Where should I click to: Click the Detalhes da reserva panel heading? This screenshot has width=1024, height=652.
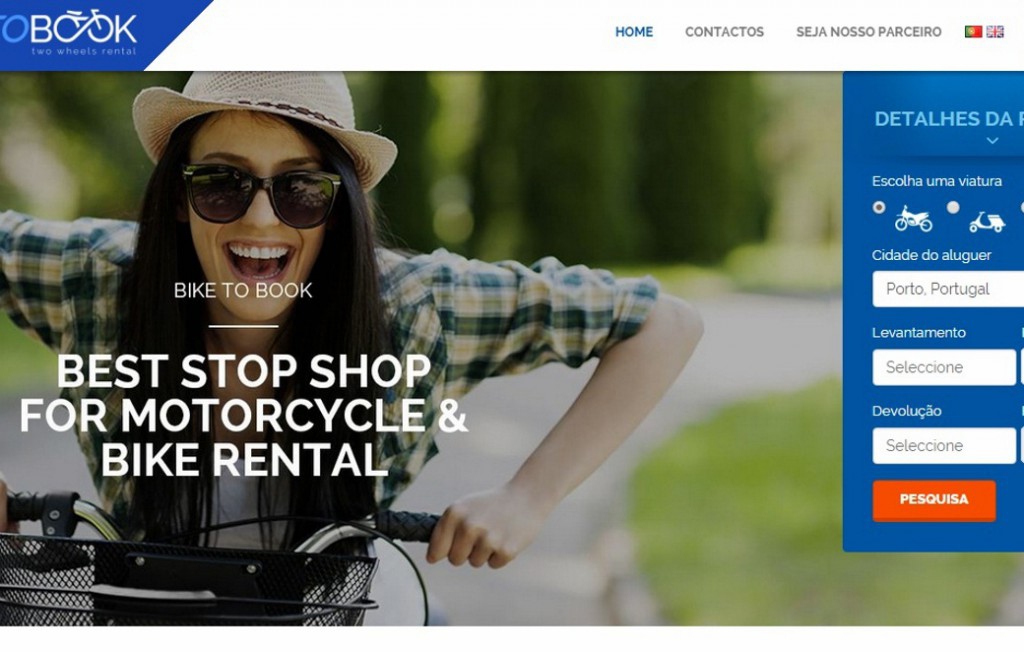949,119
